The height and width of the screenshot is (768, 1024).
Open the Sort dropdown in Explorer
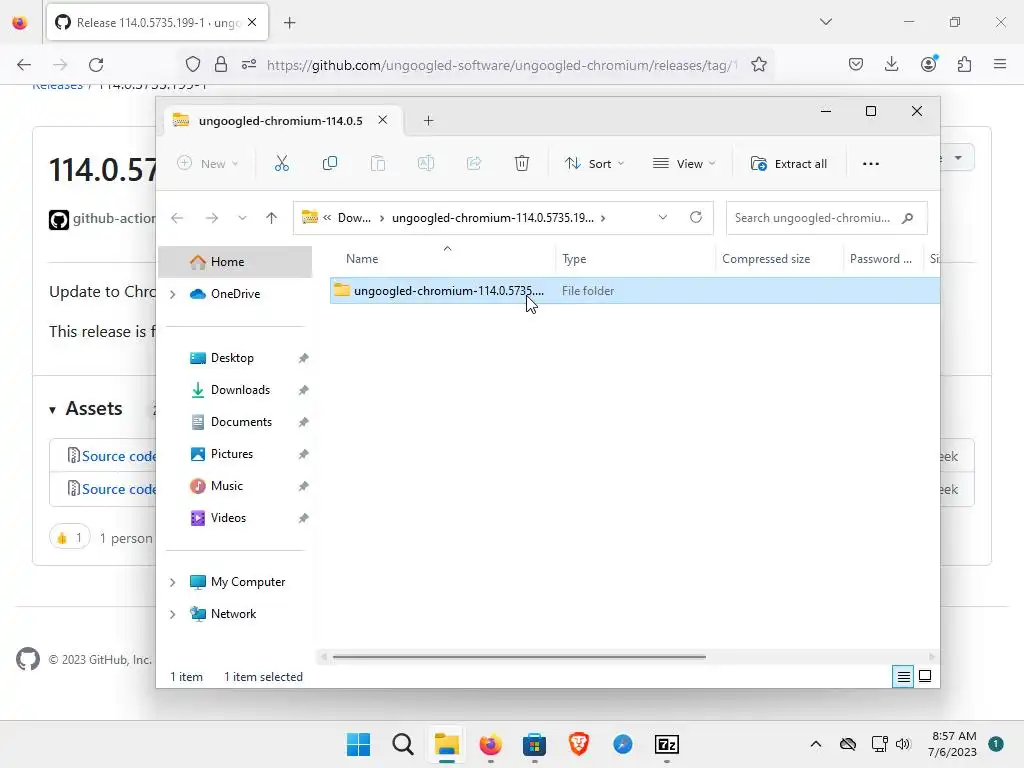tap(594, 164)
